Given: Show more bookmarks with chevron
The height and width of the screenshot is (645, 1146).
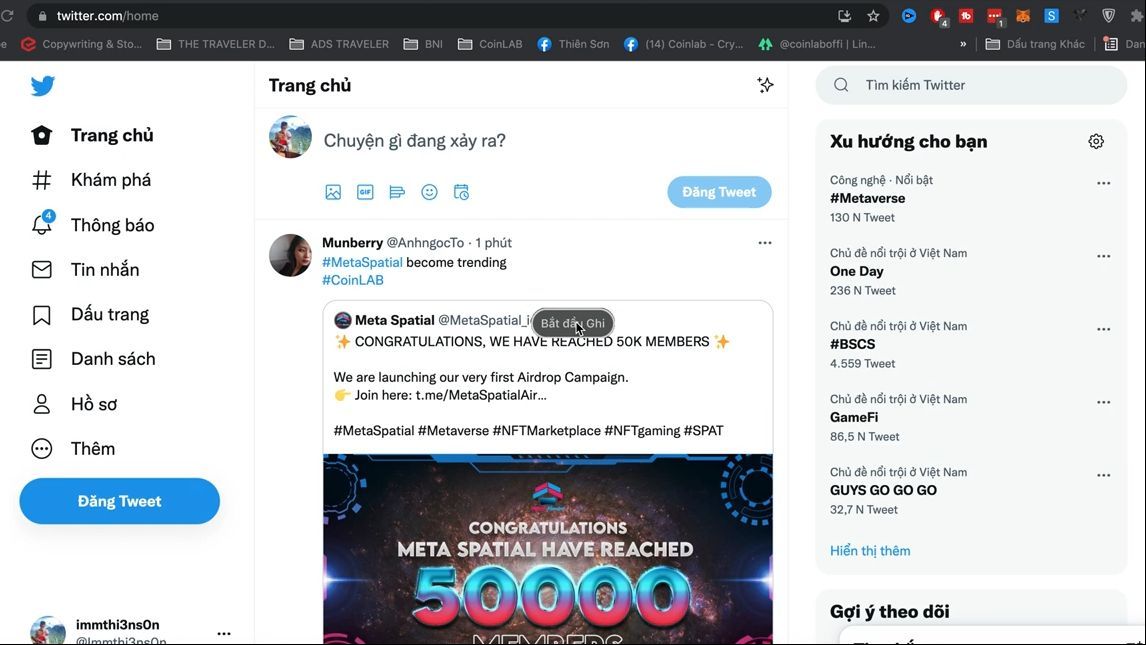Looking at the screenshot, I should point(963,44).
